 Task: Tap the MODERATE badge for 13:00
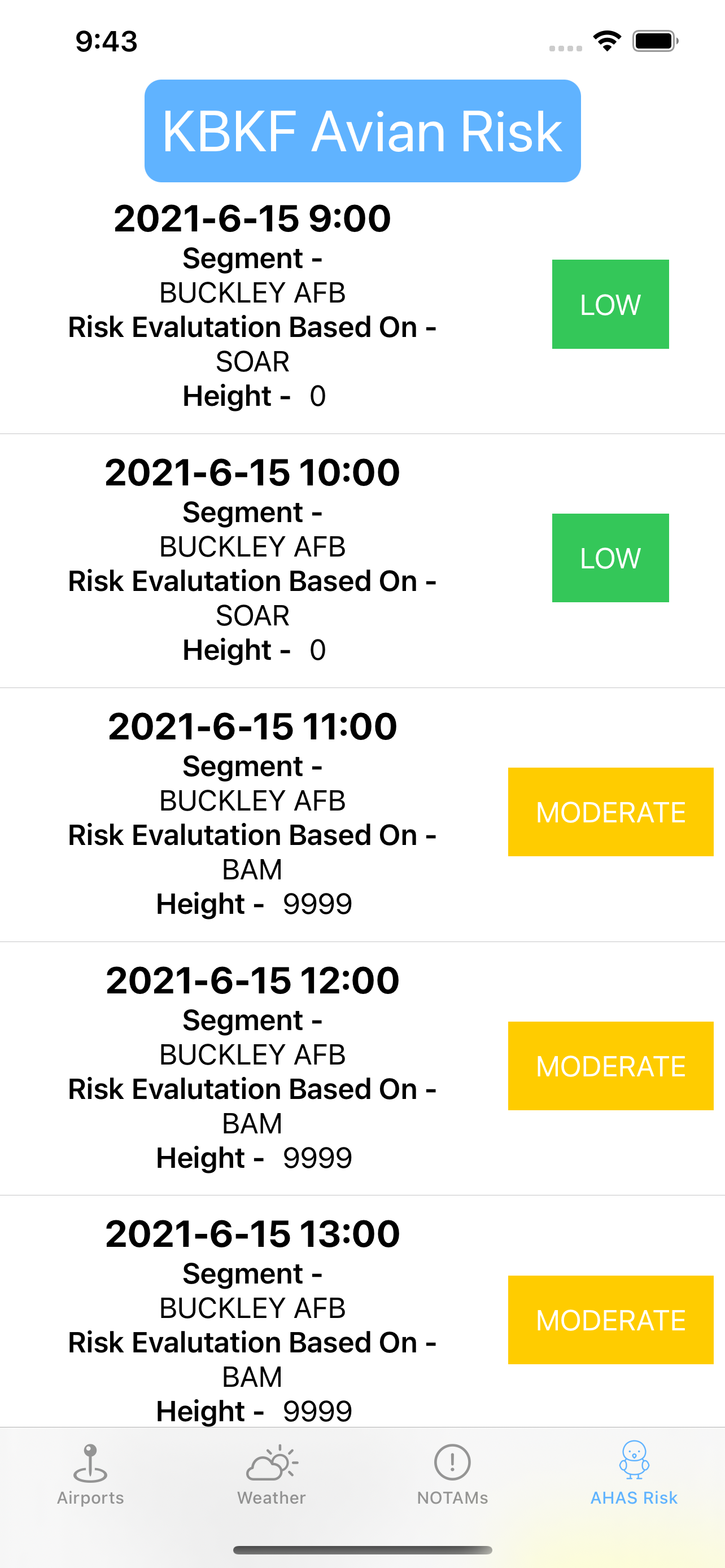coord(610,1320)
